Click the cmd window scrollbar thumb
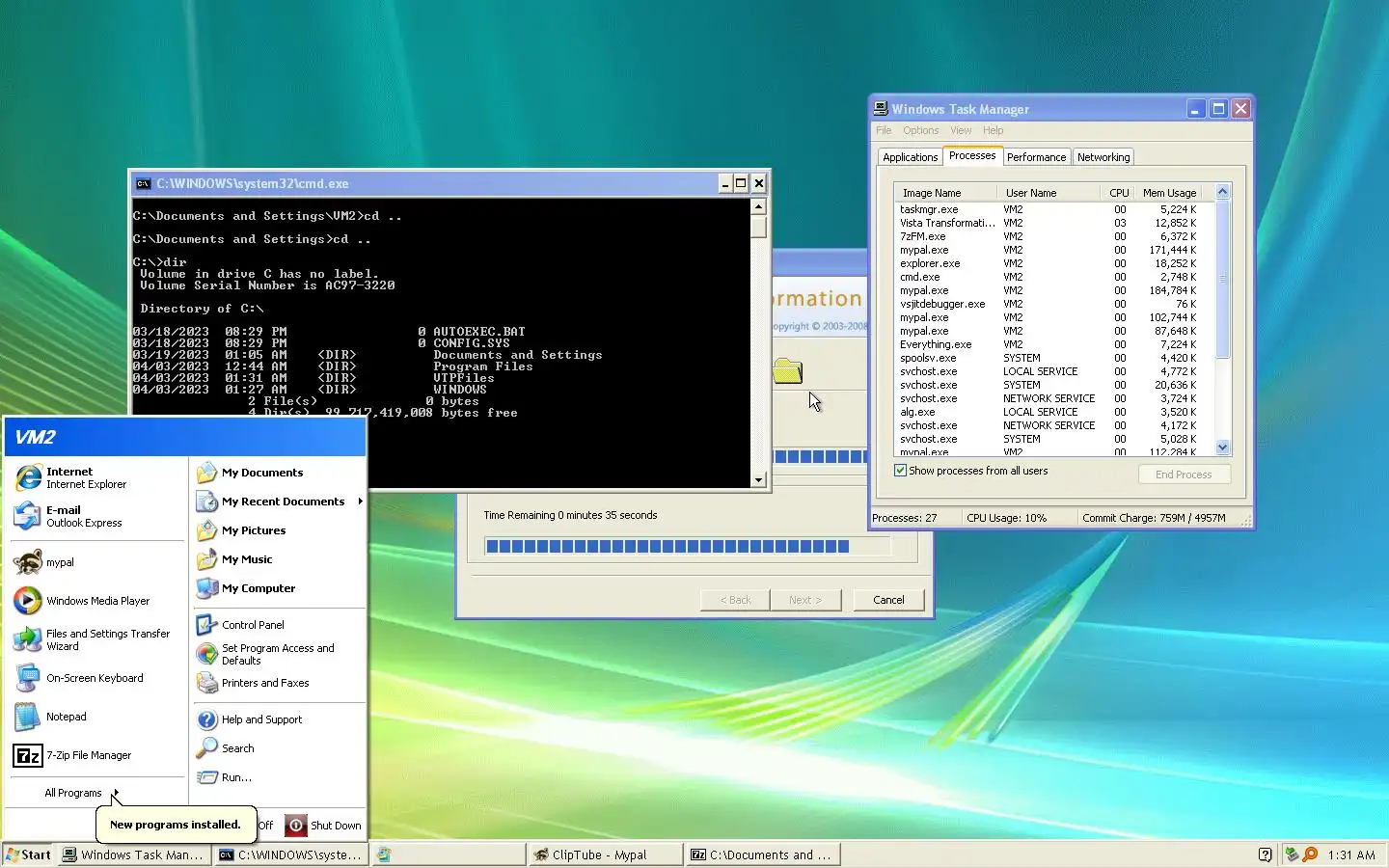Image resolution: width=1389 pixels, height=868 pixels. [759, 227]
